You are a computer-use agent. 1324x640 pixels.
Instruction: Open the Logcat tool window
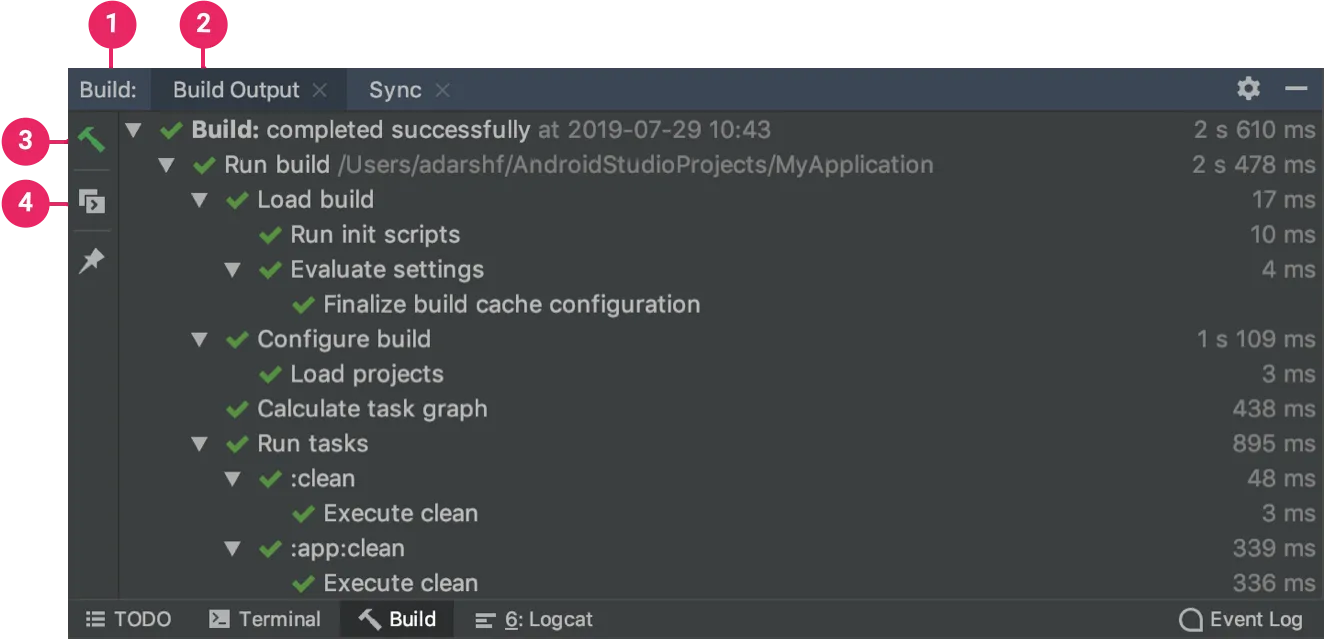(x=534, y=620)
